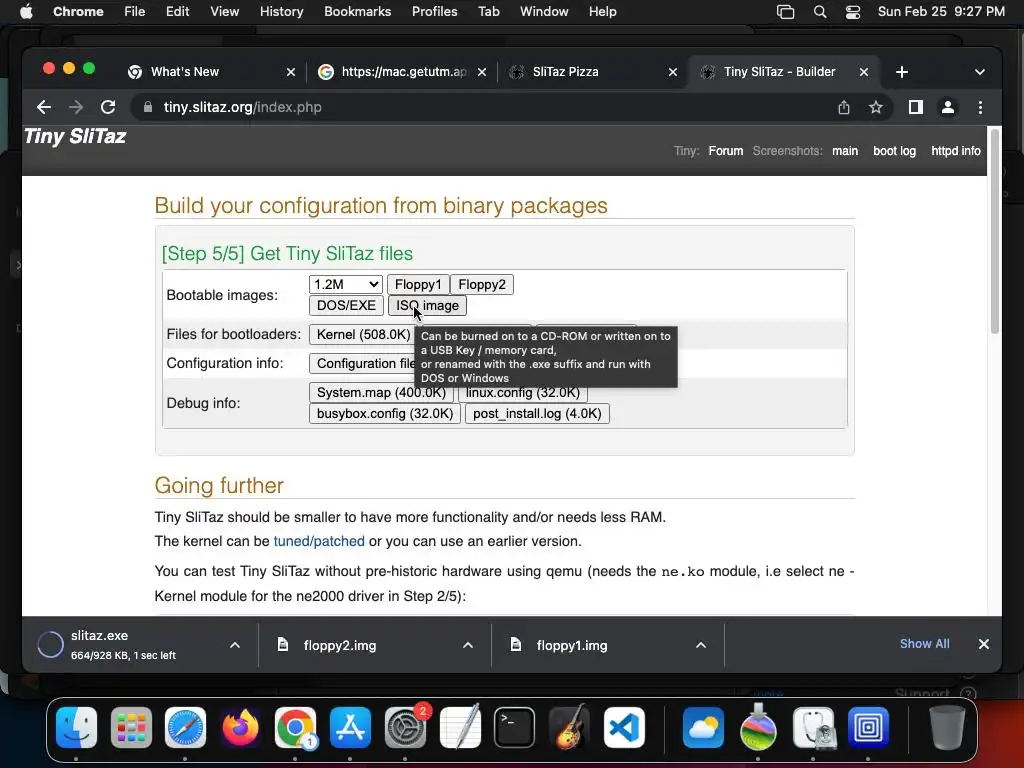This screenshot has width=1024, height=768.
Task: Open the Chrome profile icon
Action: click(x=948, y=107)
